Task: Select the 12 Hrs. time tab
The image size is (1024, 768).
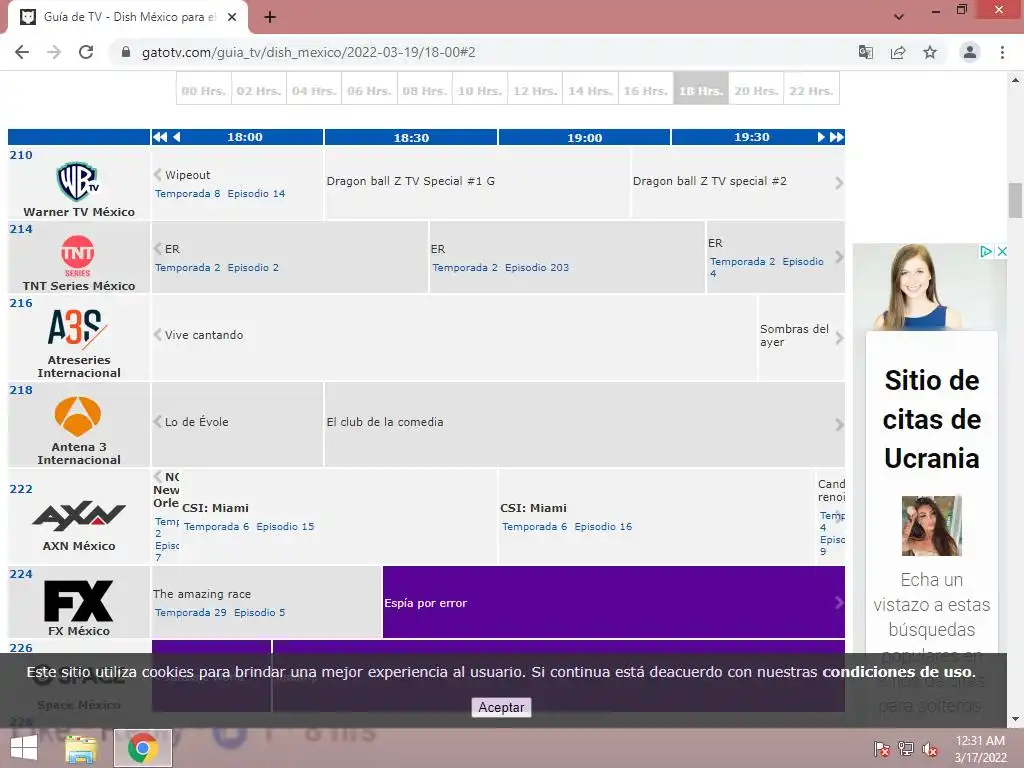Action: [535, 90]
